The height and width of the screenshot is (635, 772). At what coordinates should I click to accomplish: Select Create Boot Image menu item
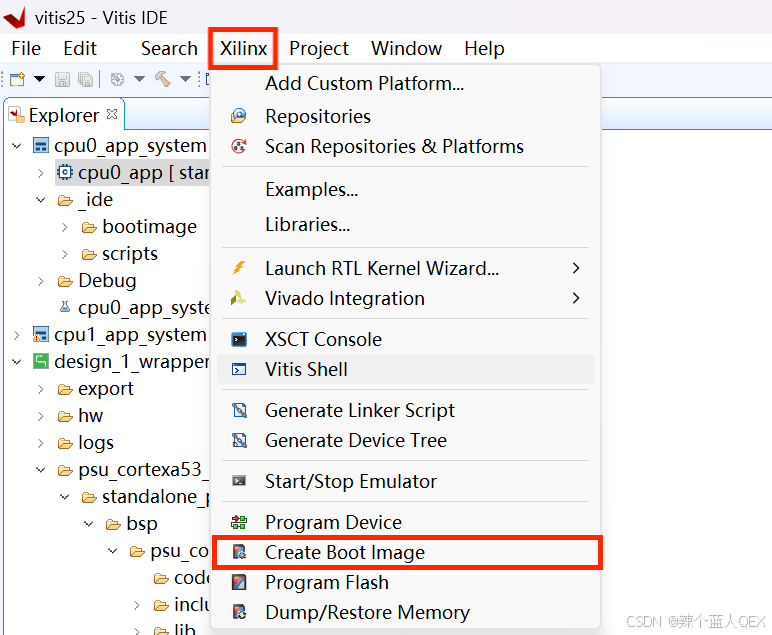click(405, 552)
